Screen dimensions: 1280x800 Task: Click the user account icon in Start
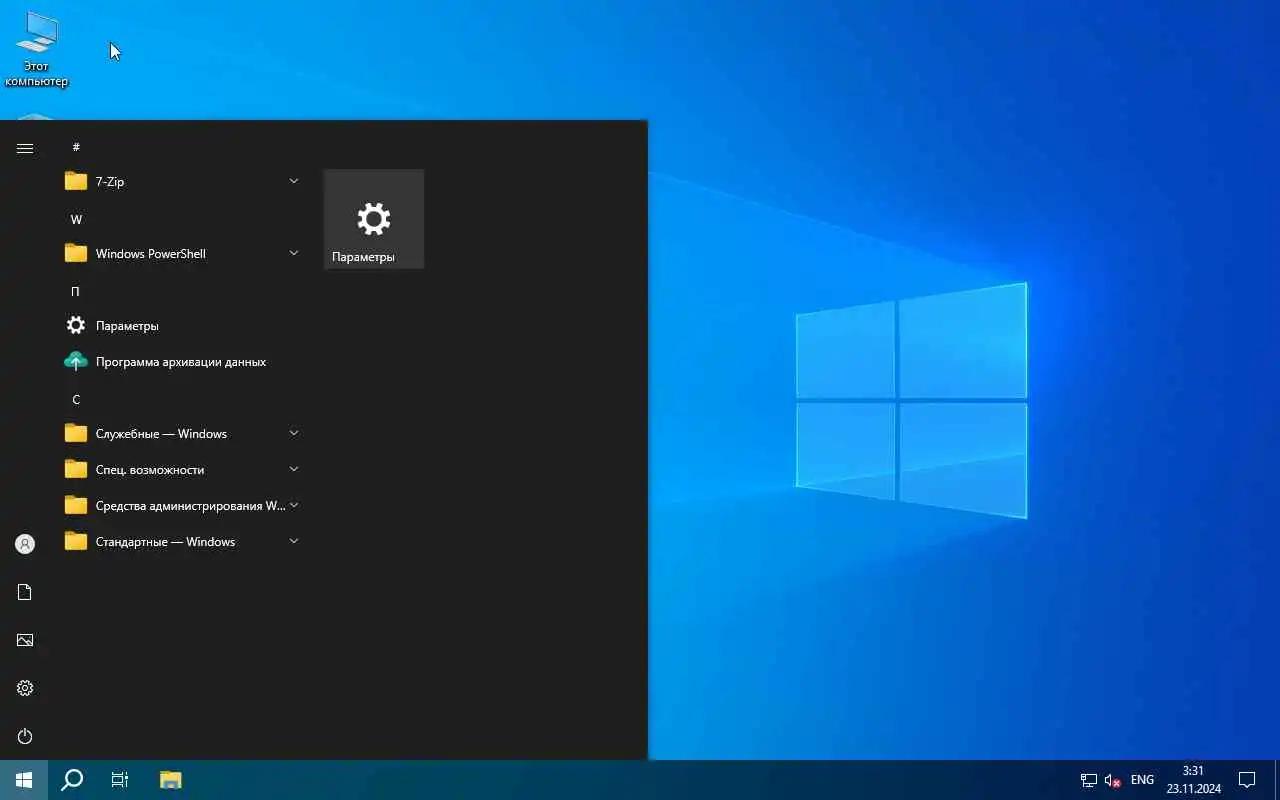(25, 544)
